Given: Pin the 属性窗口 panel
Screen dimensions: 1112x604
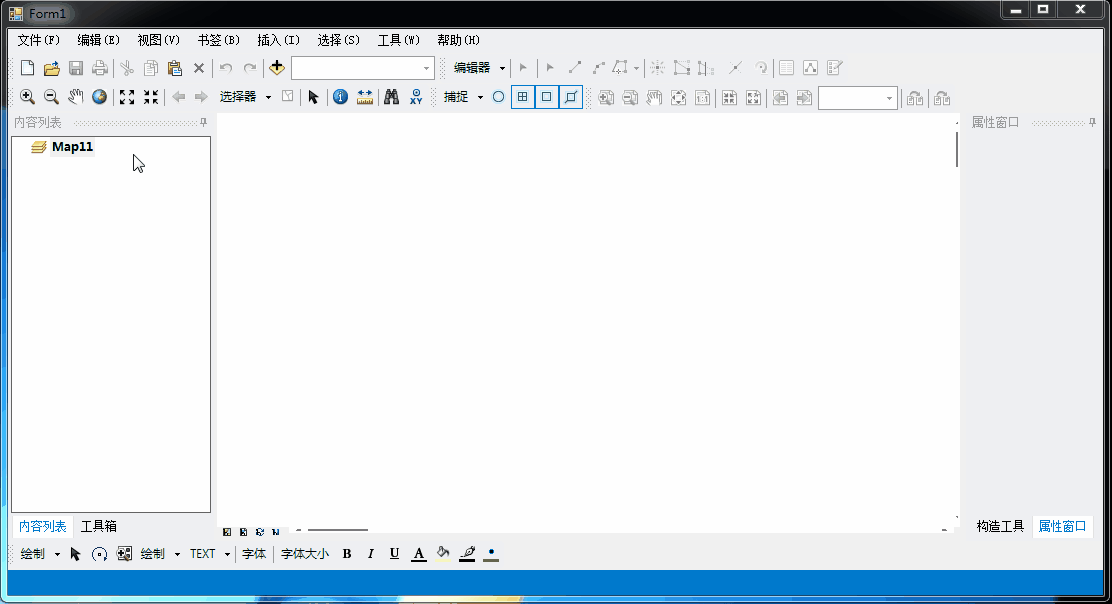Looking at the screenshot, I should (1092, 123).
